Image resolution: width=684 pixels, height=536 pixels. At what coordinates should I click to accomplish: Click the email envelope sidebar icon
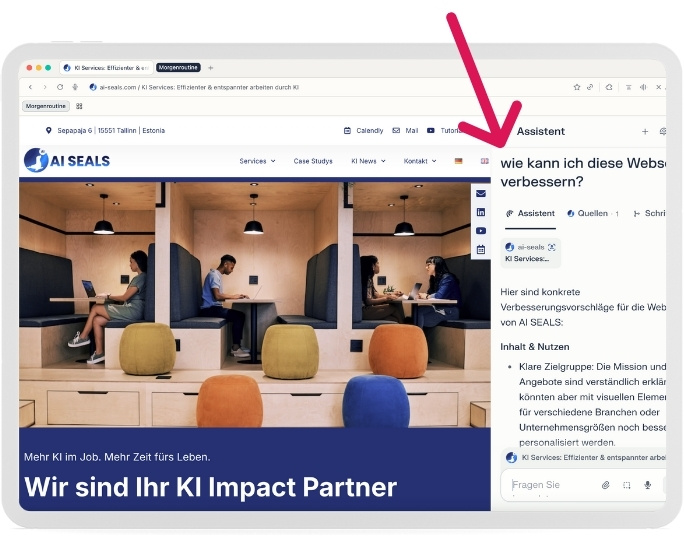(x=481, y=194)
